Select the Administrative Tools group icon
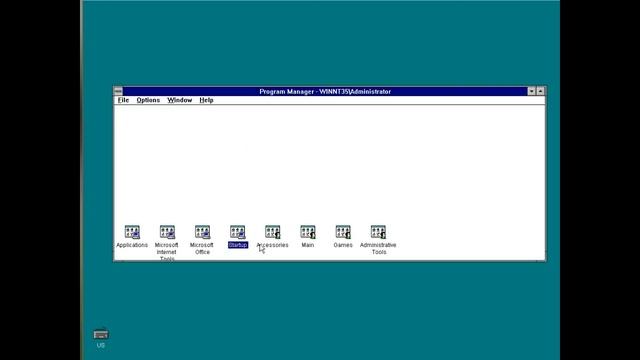The image size is (640, 360). [378, 232]
